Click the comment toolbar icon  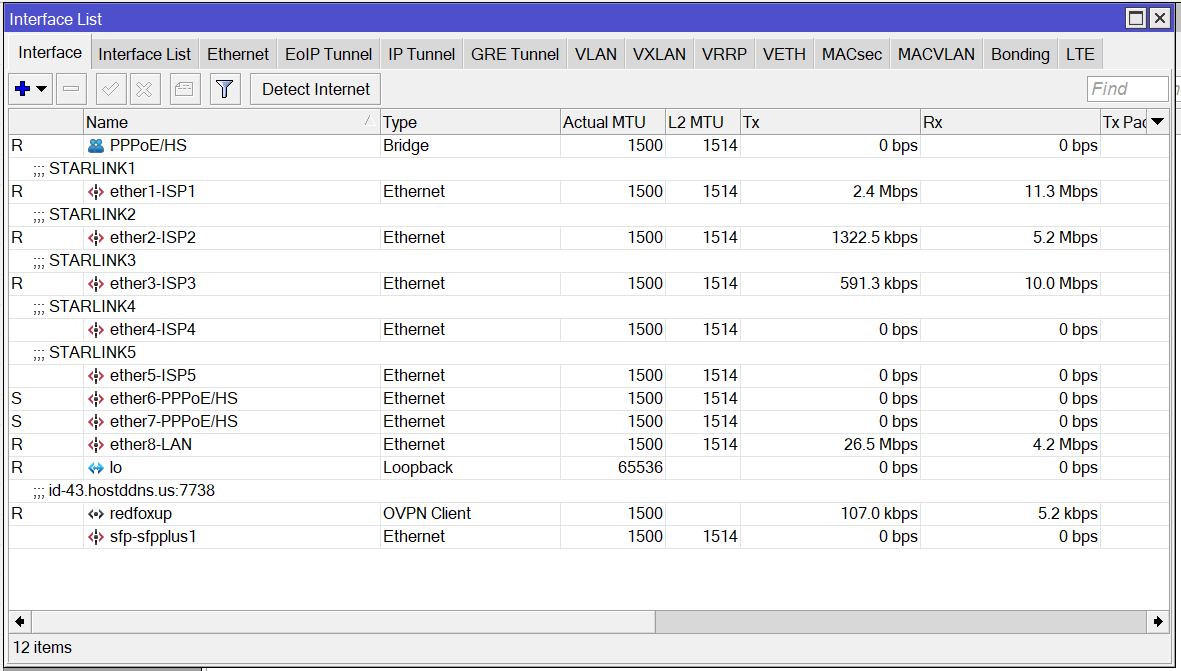tap(184, 89)
